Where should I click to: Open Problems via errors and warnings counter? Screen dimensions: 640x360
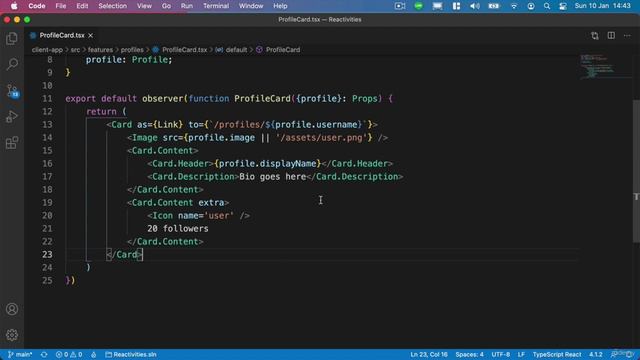click(69, 354)
